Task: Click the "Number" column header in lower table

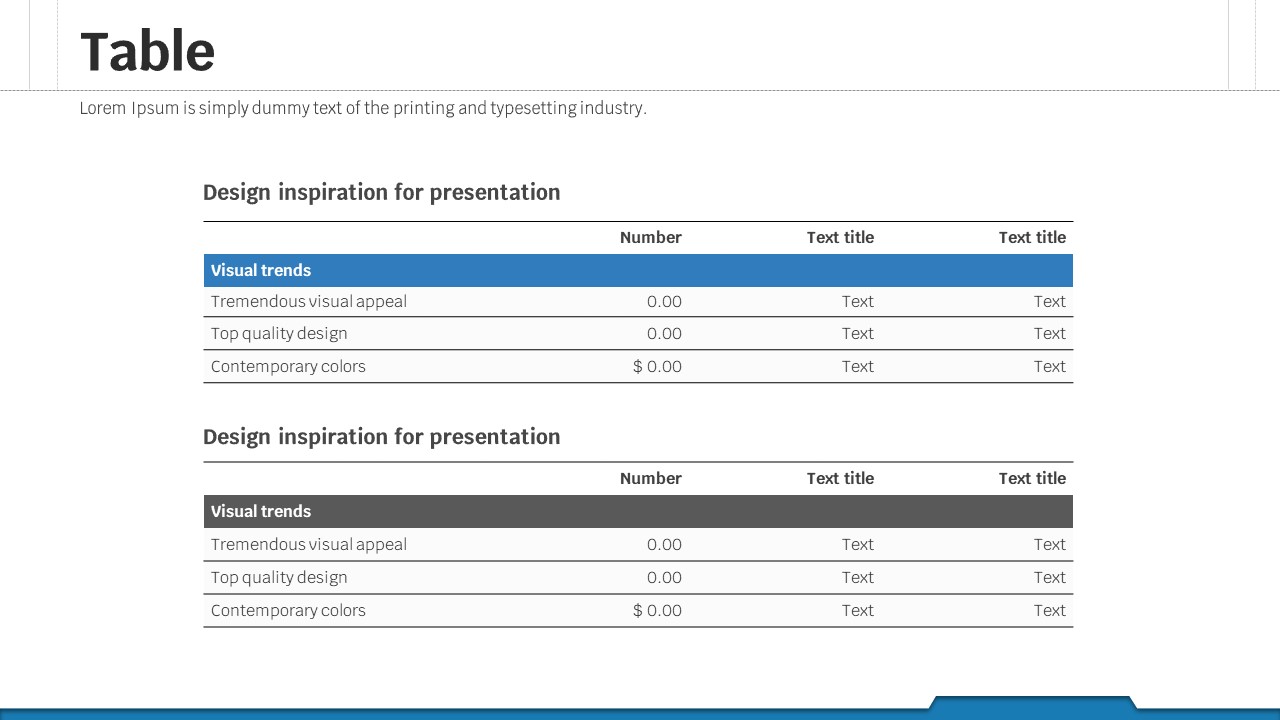Action: [650, 478]
